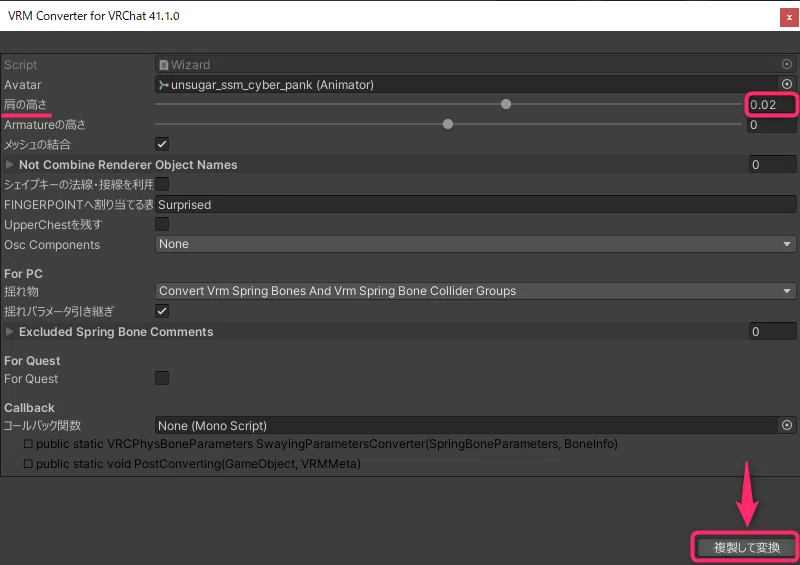Enable シェイプキーの法線・接線を利用 checkbox
The height and width of the screenshot is (565, 800).
pos(162,184)
